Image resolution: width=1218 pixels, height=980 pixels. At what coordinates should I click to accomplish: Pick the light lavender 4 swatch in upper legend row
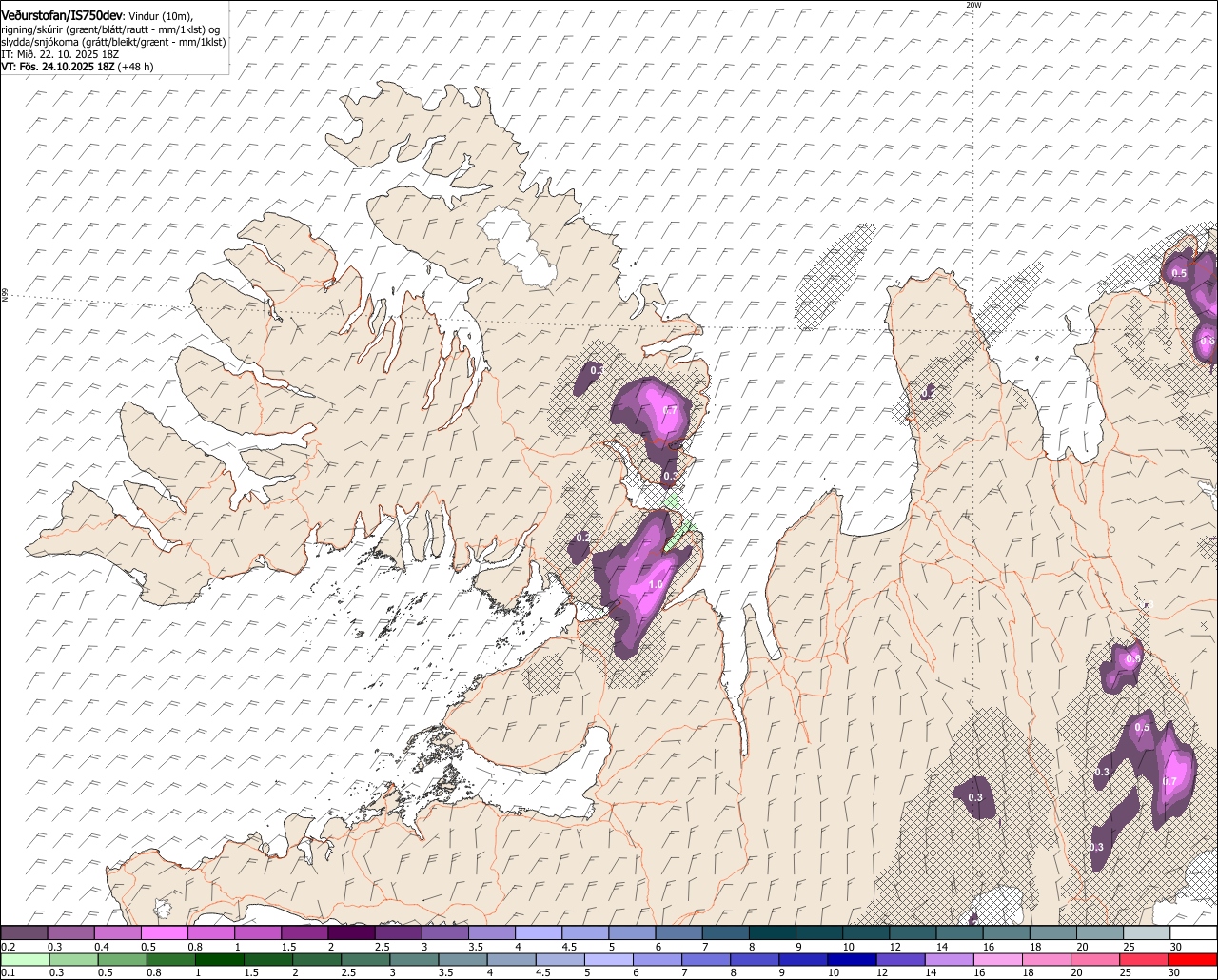(x=539, y=932)
